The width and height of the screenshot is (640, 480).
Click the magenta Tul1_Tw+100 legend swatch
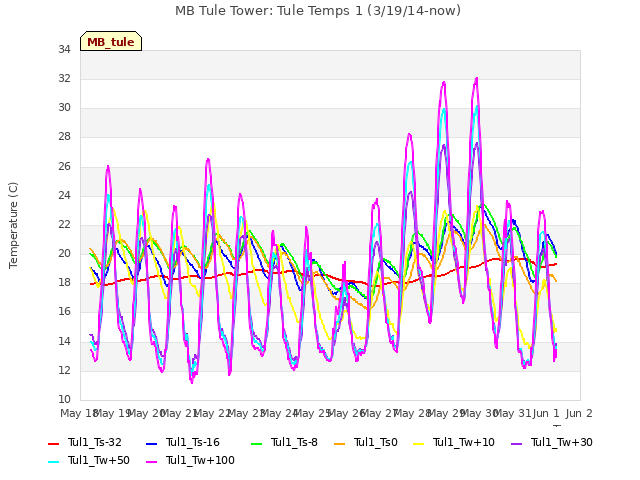(x=151, y=461)
